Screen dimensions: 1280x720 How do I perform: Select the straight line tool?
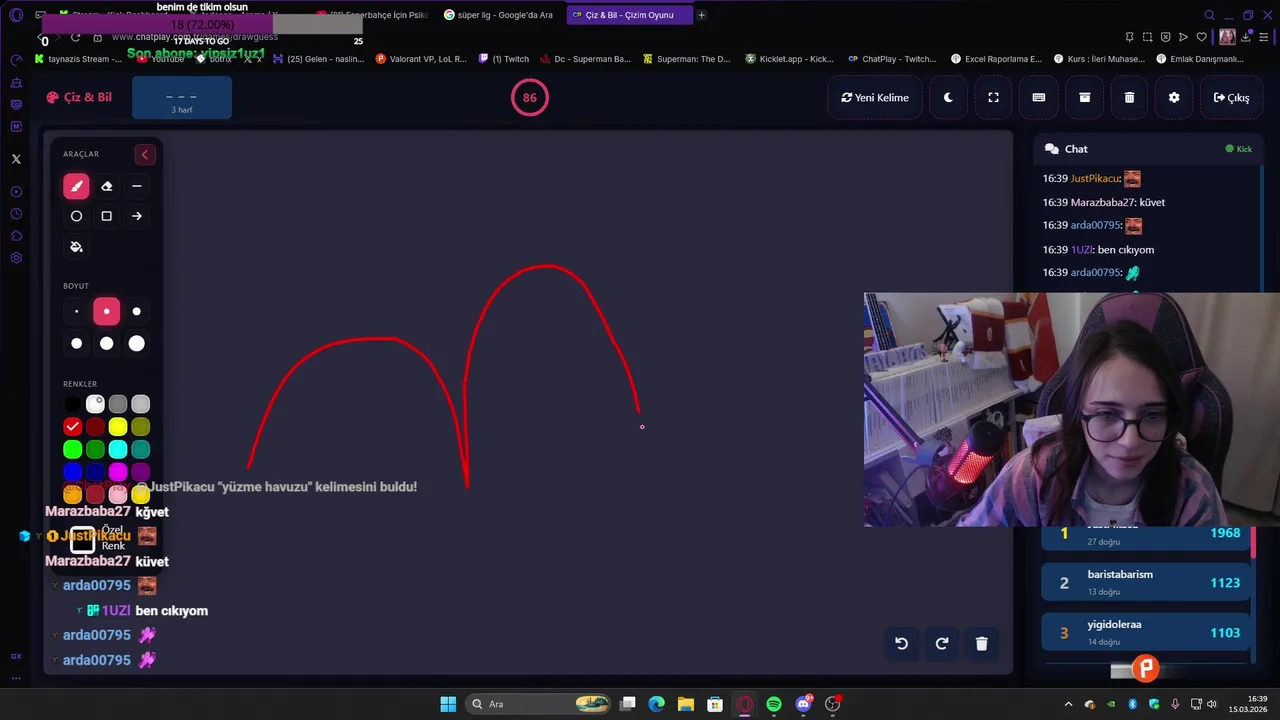[137, 186]
